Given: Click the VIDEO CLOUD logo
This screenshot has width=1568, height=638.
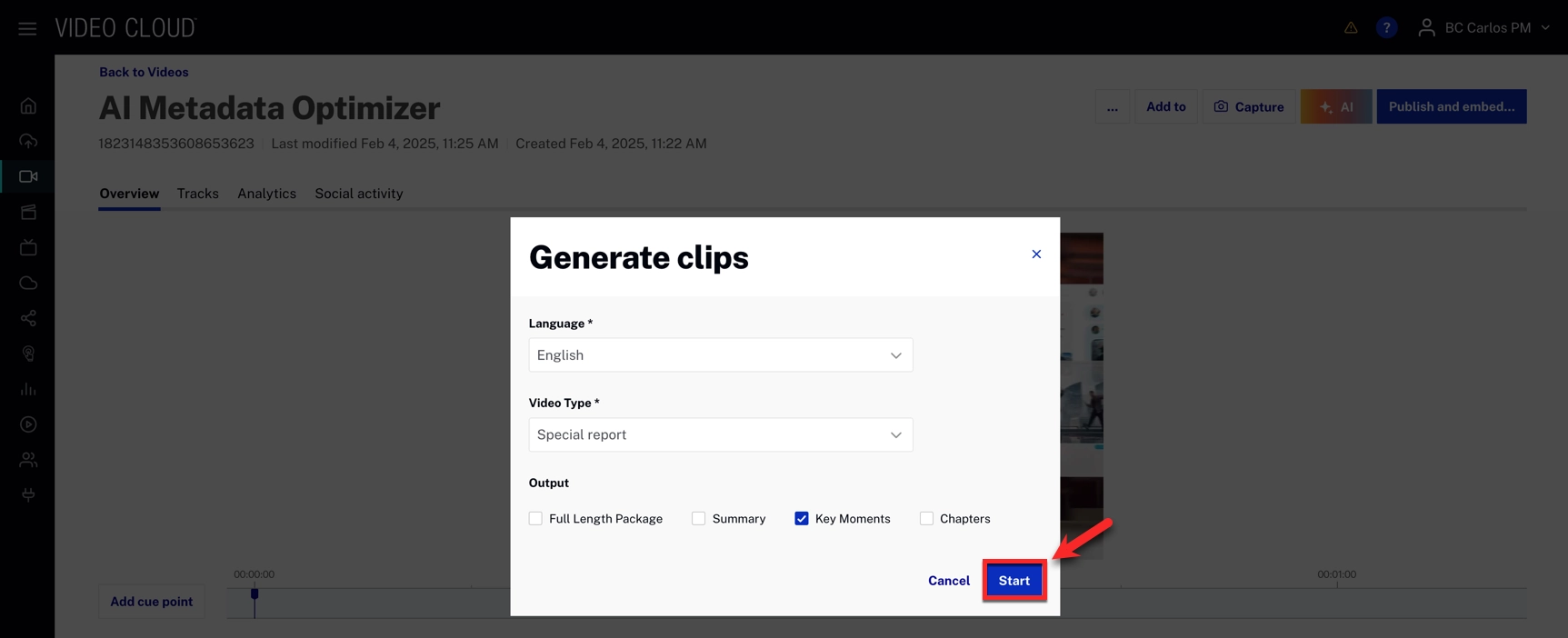Looking at the screenshot, I should tap(125, 28).
